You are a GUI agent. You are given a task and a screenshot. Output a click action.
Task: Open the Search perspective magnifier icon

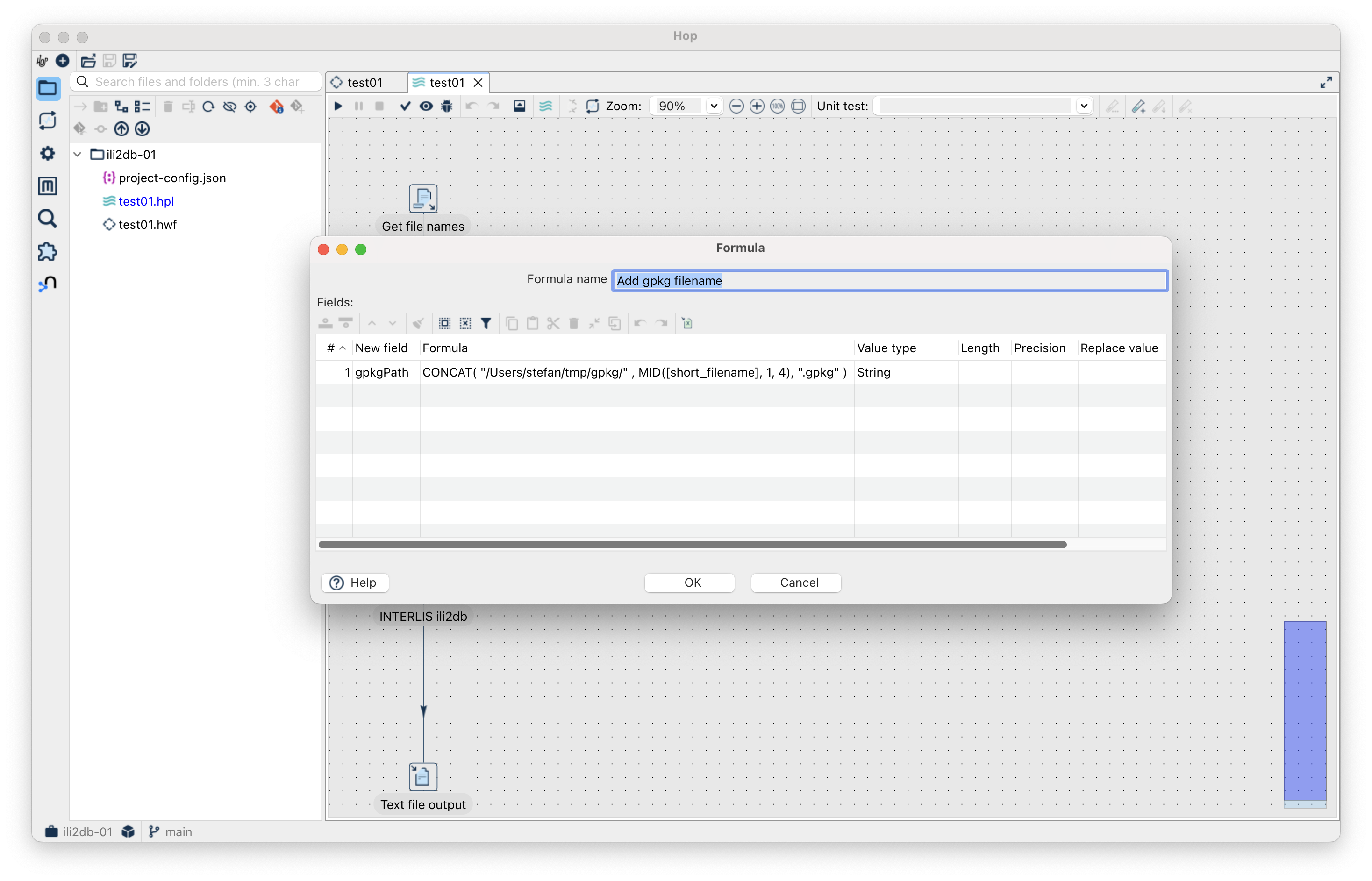pyautogui.click(x=48, y=219)
